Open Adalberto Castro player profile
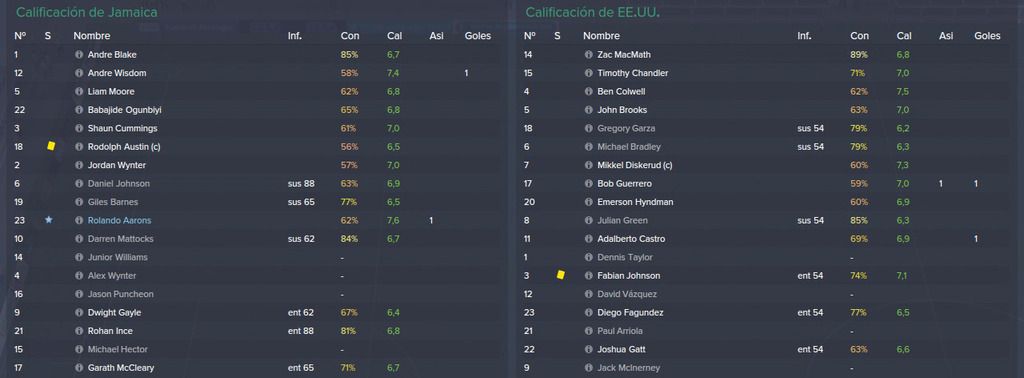The image size is (1024, 378). 631,239
